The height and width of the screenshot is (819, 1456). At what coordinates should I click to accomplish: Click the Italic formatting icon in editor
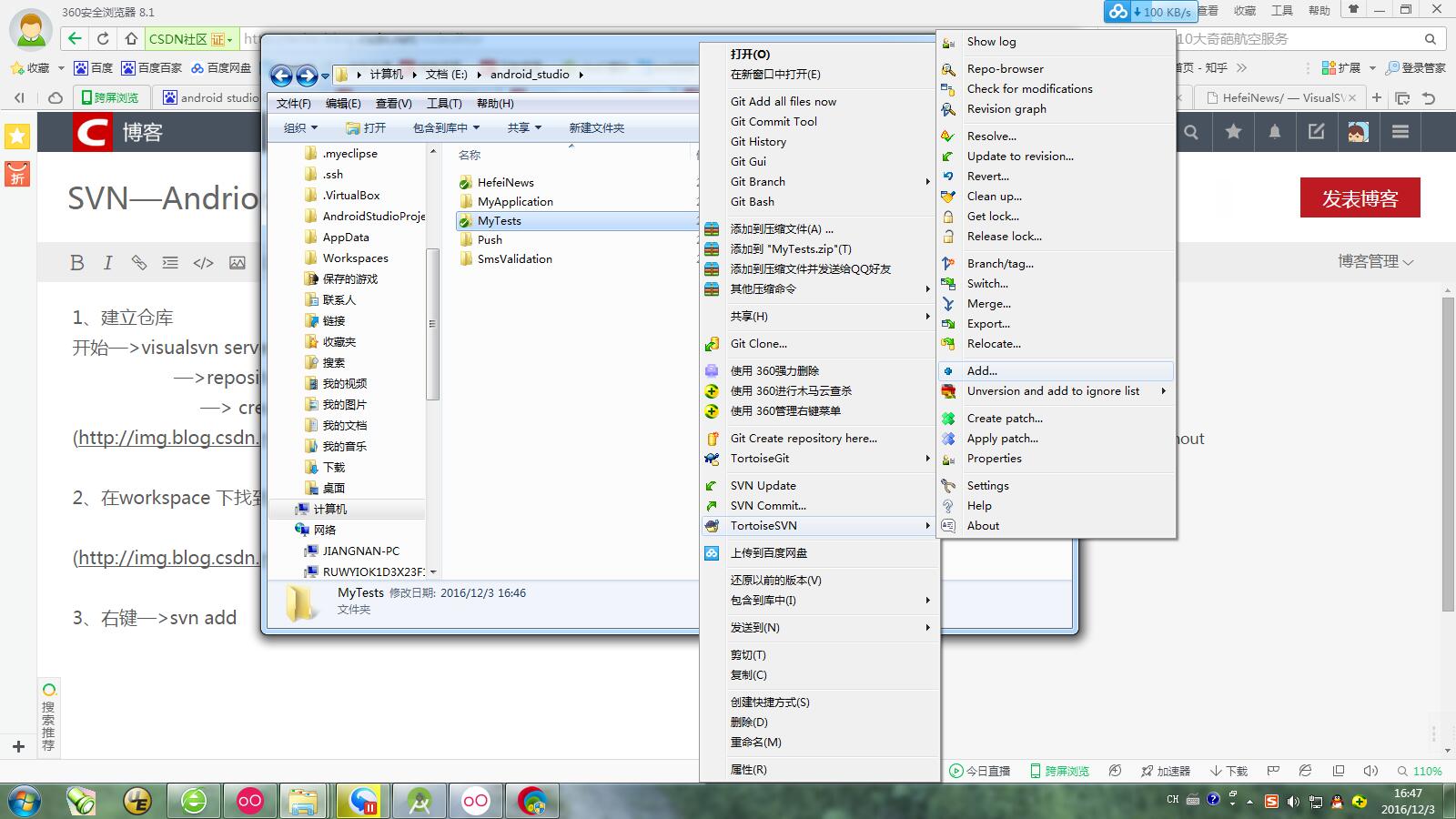click(x=107, y=263)
